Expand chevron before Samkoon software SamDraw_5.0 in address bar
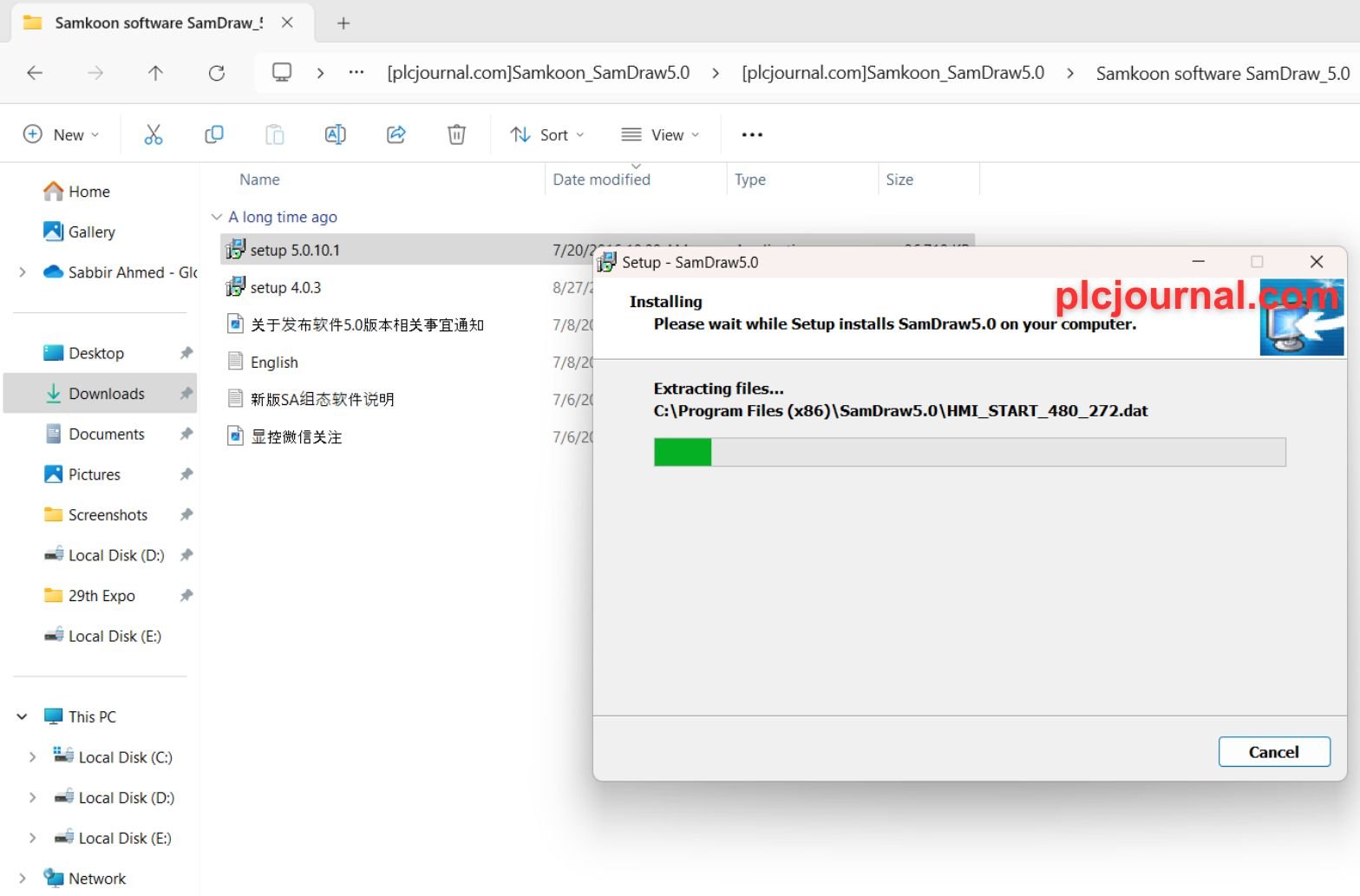This screenshot has width=1360, height=896. 1069,73
